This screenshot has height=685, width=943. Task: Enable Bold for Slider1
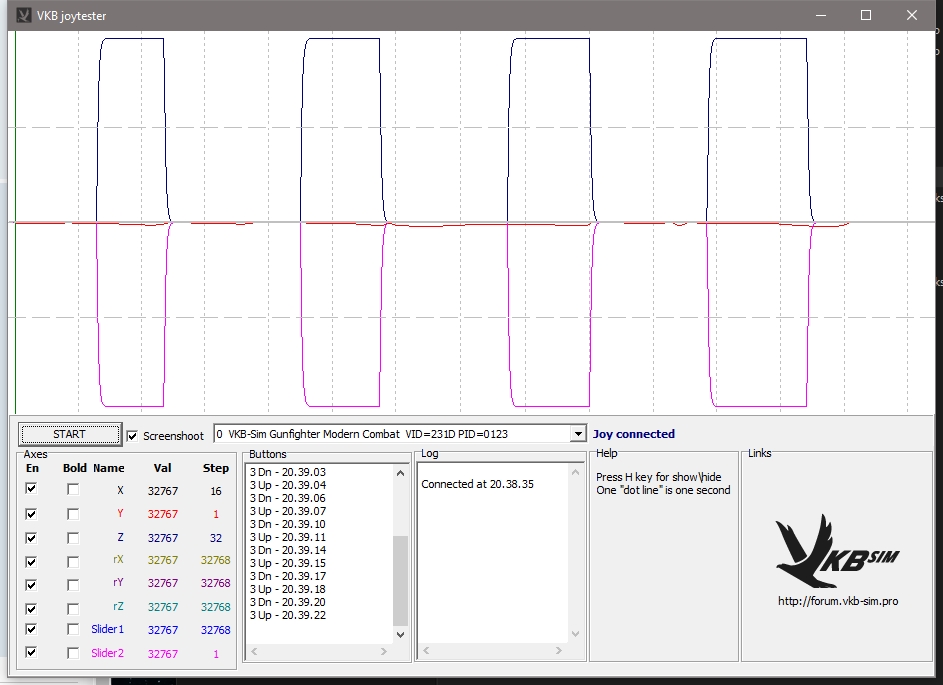(x=73, y=630)
